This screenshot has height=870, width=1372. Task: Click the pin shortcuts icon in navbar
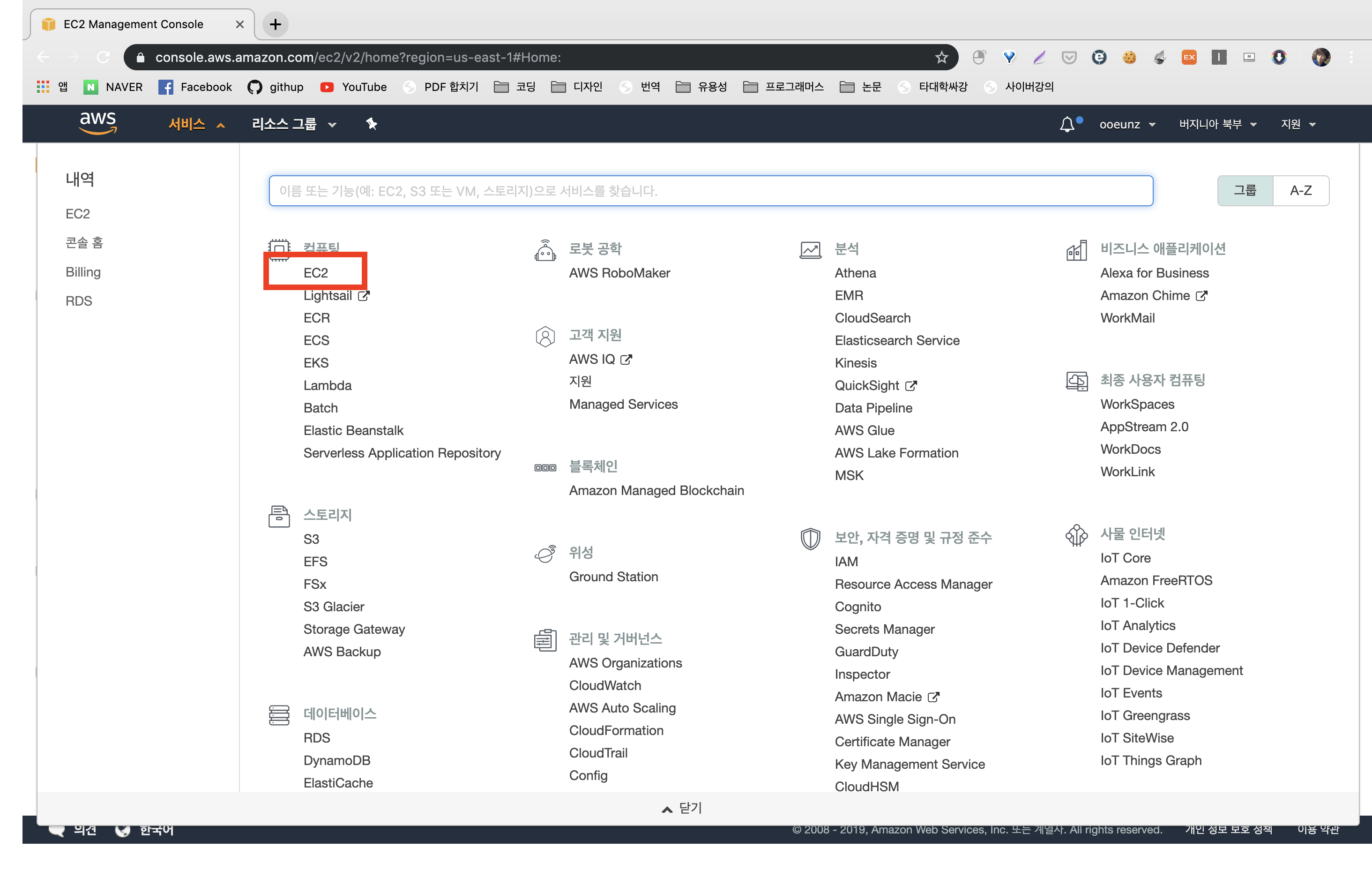pyautogui.click(x=372, y=124)
